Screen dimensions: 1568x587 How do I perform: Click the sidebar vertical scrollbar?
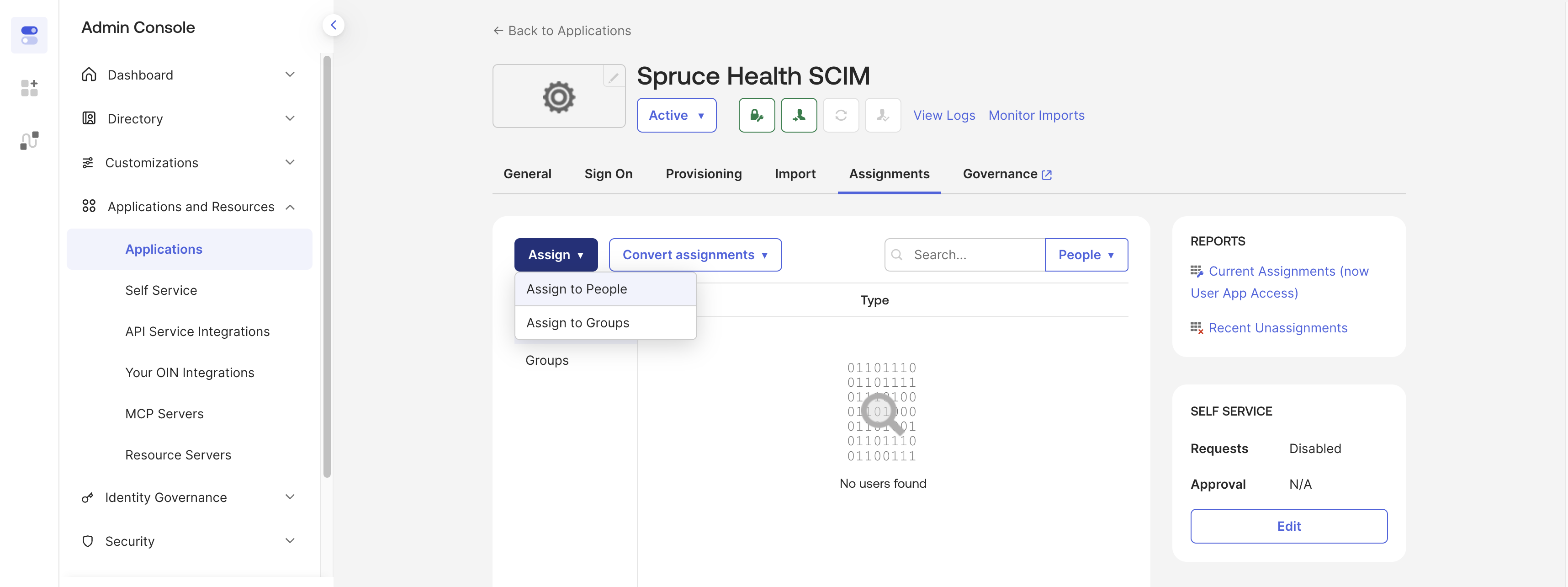pos(327,266)
